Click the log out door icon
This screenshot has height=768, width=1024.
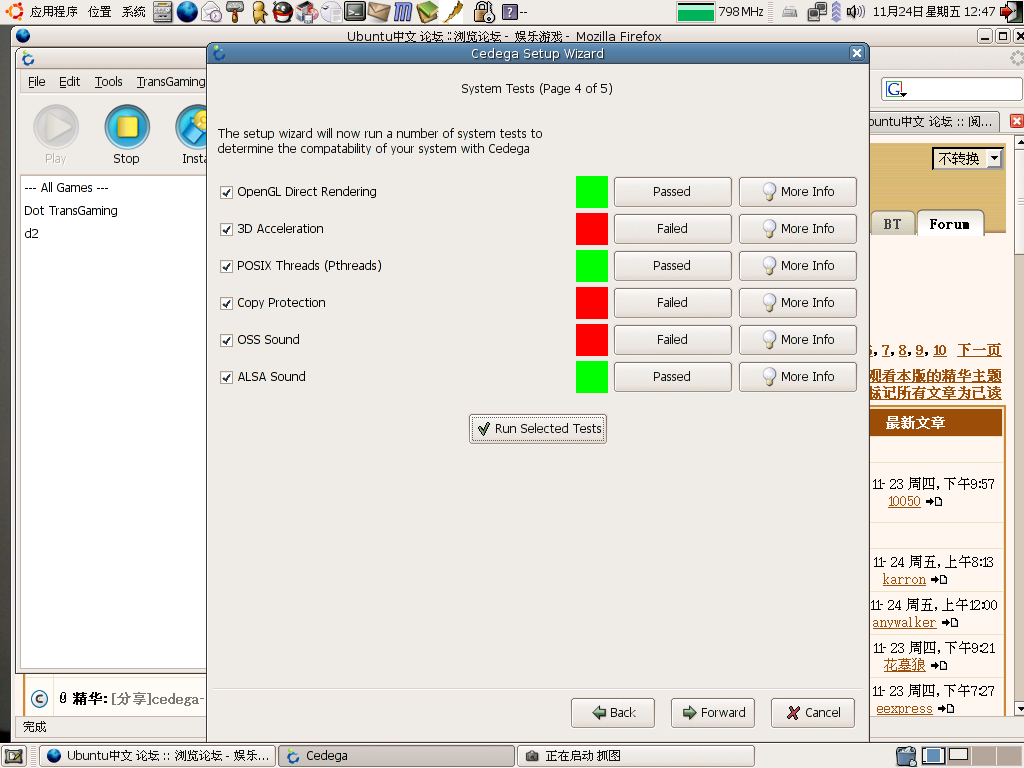pos(1011,12)
